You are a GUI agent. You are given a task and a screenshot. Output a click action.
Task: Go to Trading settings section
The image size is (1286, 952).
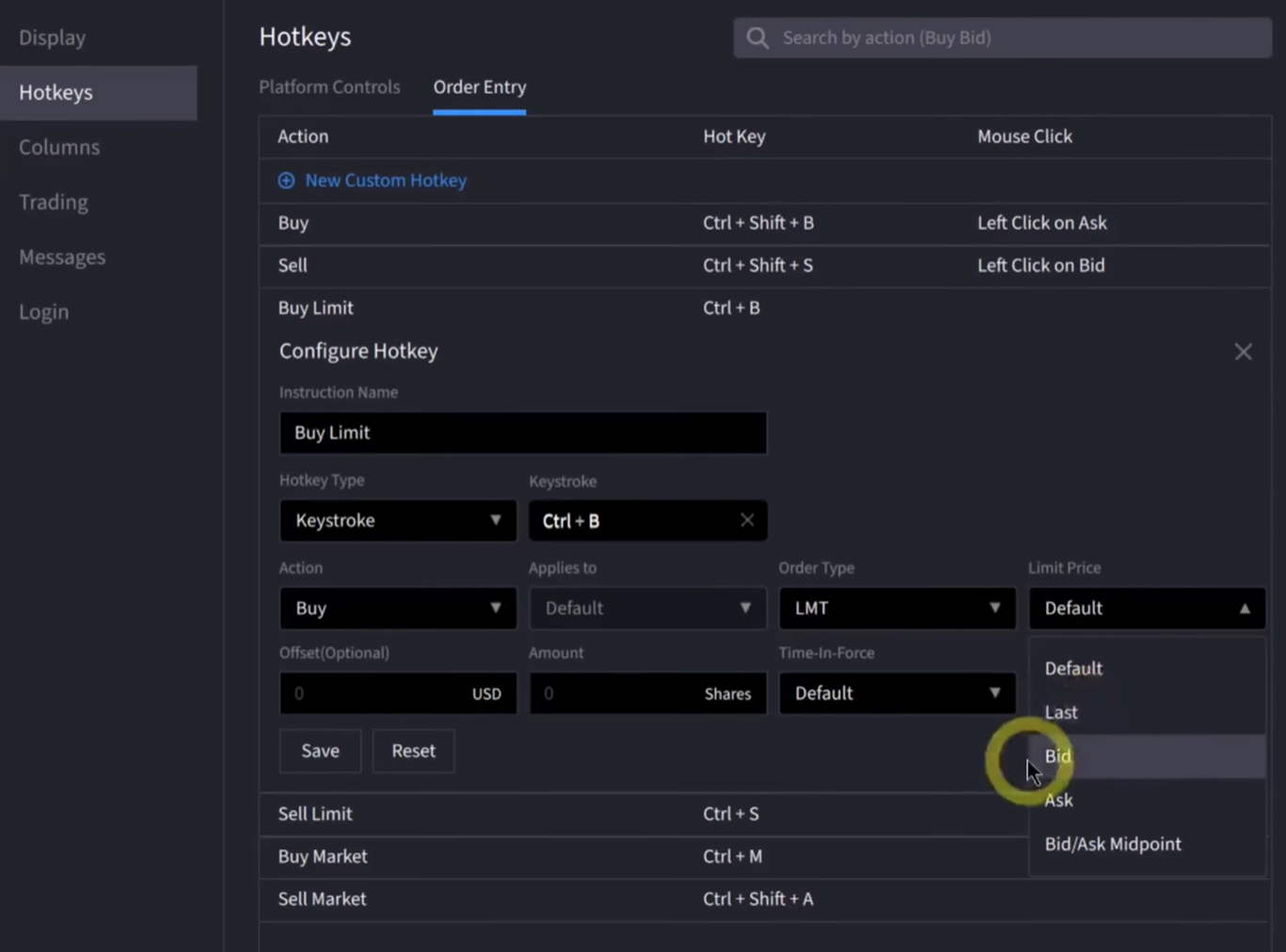(54, 202)
